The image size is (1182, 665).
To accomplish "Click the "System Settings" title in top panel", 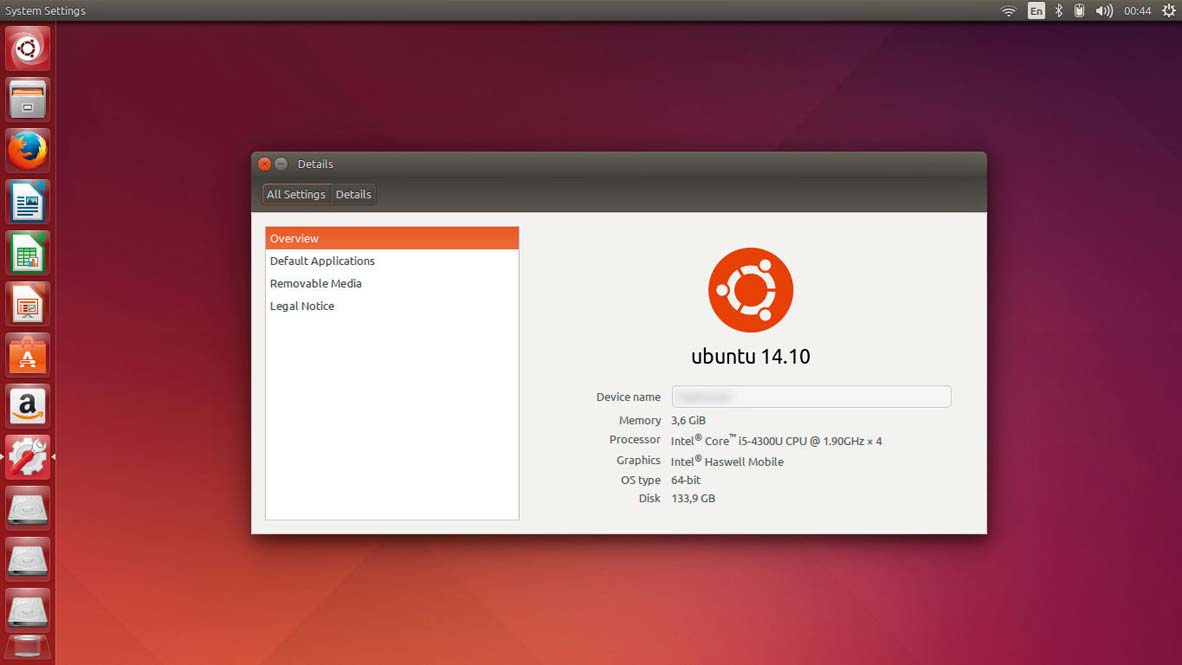I will [x=45, y=11].
